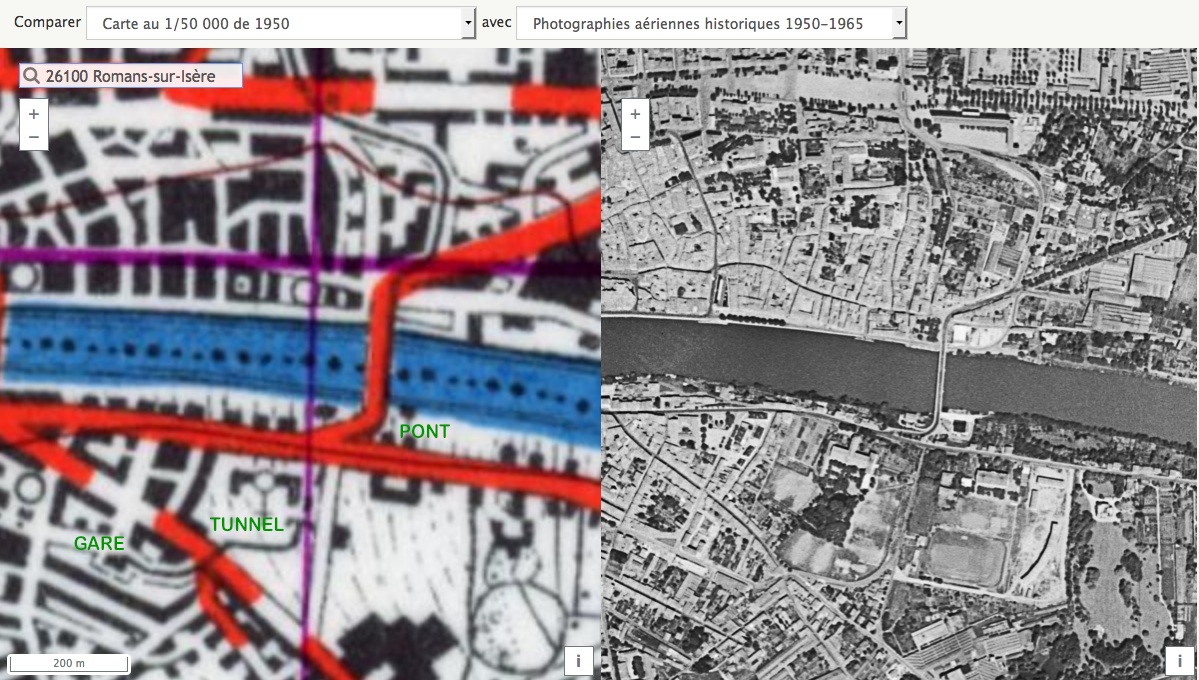1199x680 pixels.
Task: Click the search magnifier icon
Action: [x=31, y=76]
